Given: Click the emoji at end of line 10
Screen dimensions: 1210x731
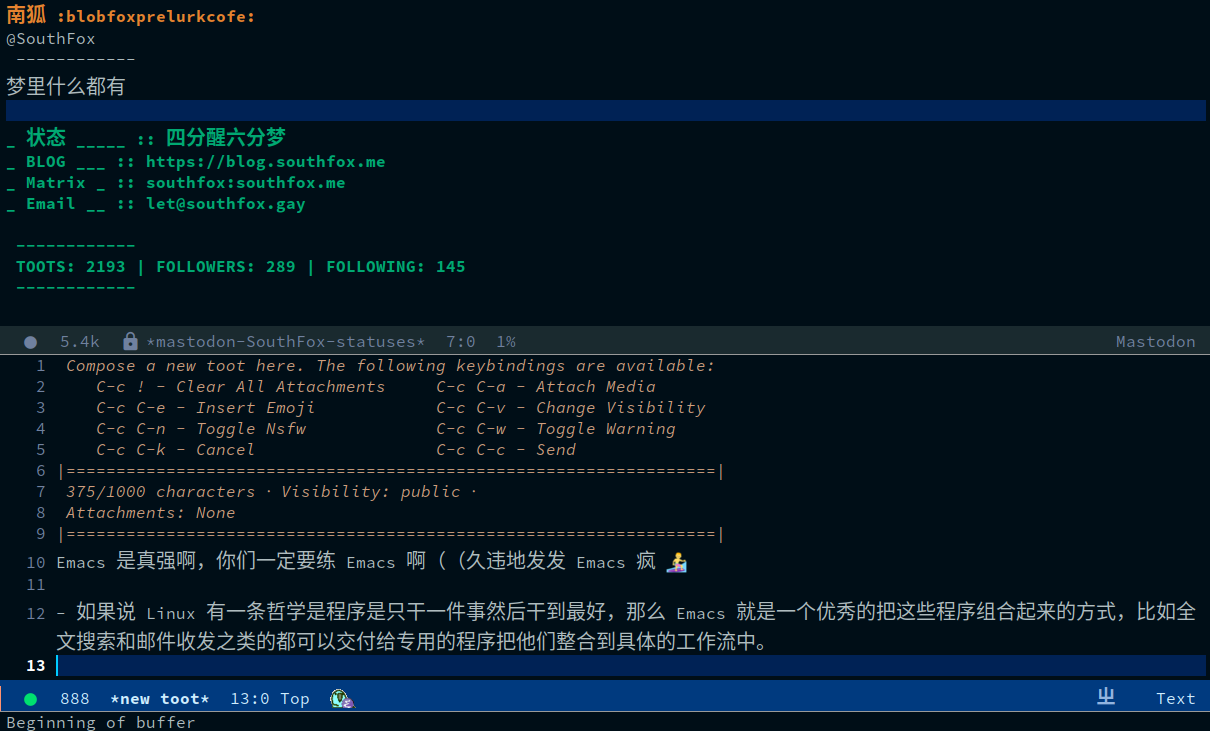Looking at the screenshot, I should coord(677,562).
